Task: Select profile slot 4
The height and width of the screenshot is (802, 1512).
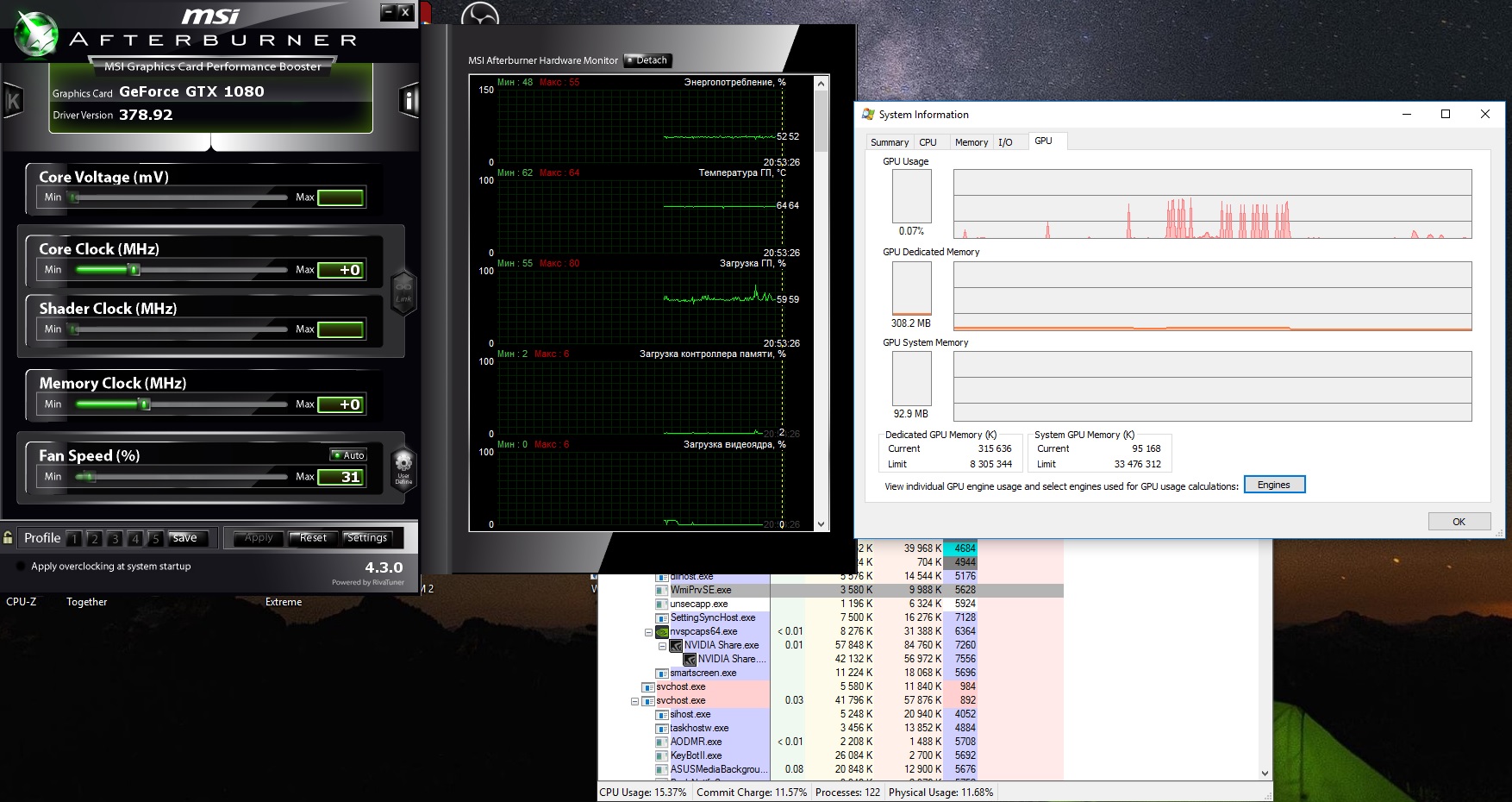Action: pos(134,539)
